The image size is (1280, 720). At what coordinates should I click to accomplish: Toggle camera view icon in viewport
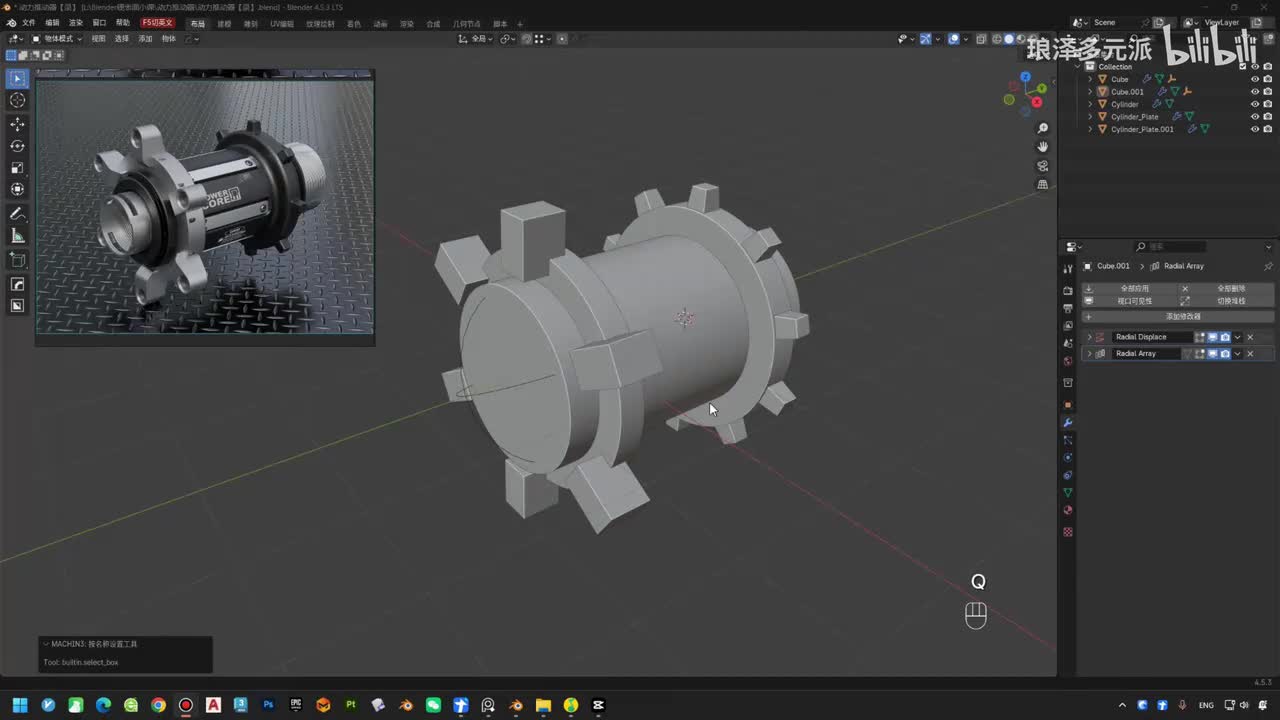point(1042,166)
